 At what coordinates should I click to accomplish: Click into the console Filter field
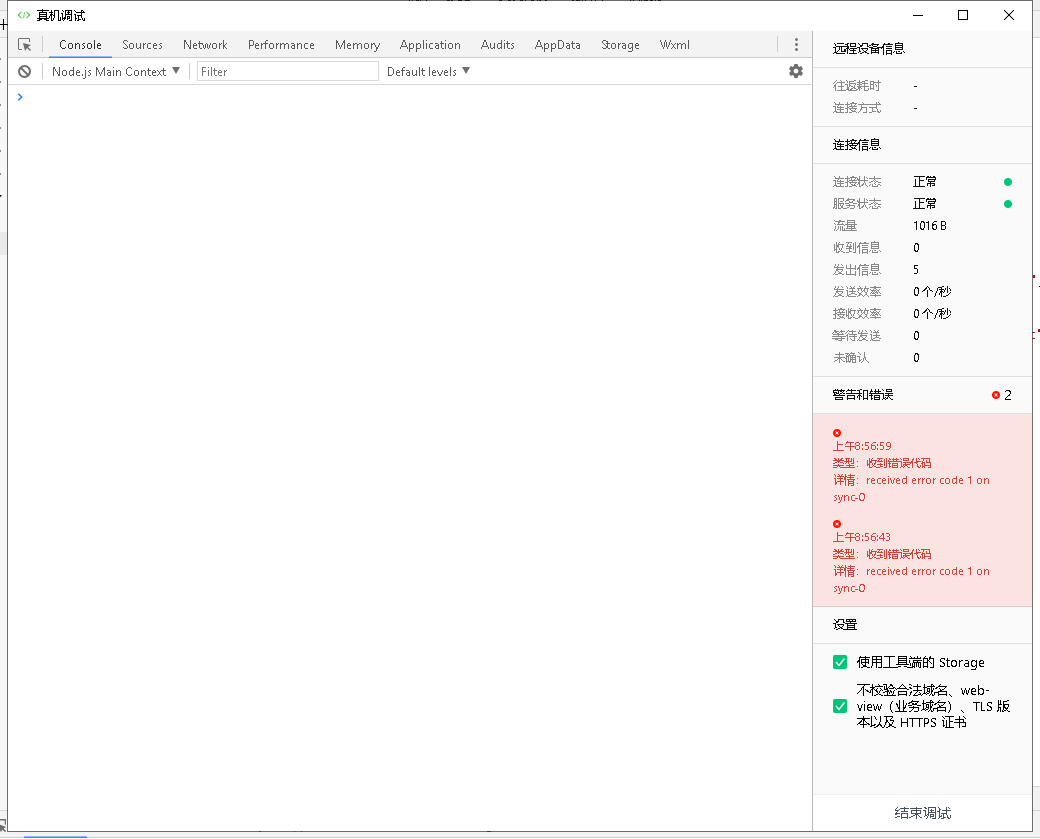288,71
